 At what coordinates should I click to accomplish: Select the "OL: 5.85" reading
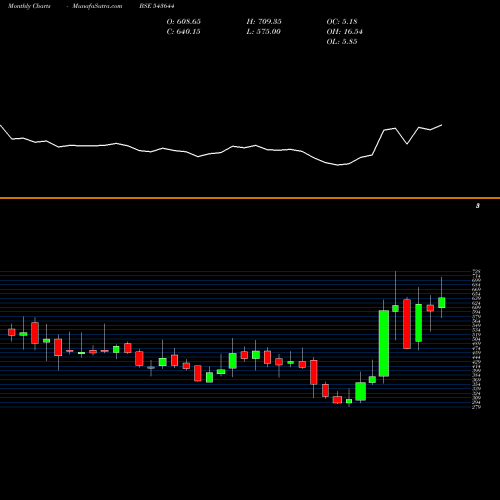click(x=342, y=42)
